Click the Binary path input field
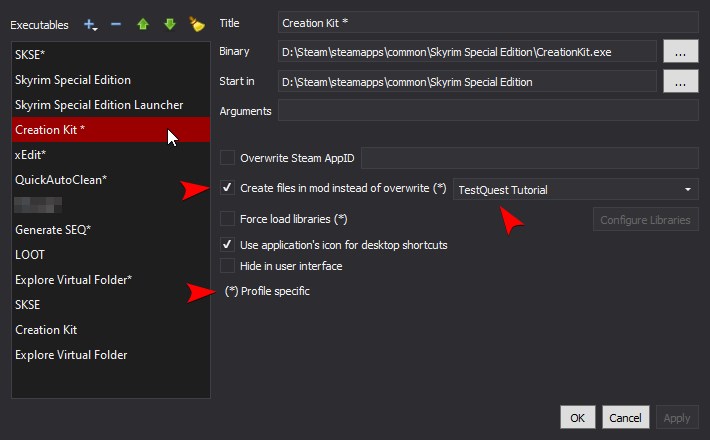Screen dimensions: 710x440 pyautogui.click(x=467, y=52)
